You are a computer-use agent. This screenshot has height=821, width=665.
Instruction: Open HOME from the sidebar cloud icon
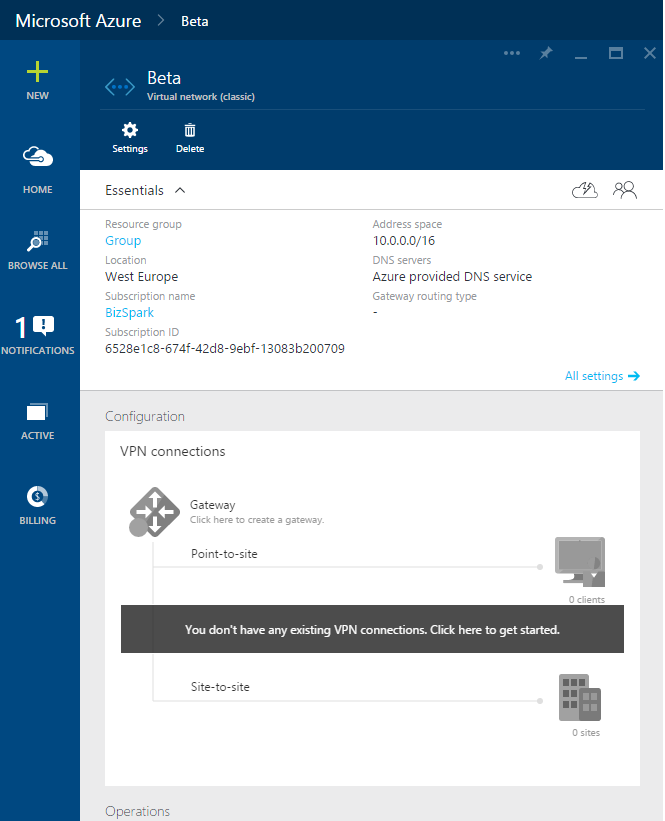pos(37,157)
